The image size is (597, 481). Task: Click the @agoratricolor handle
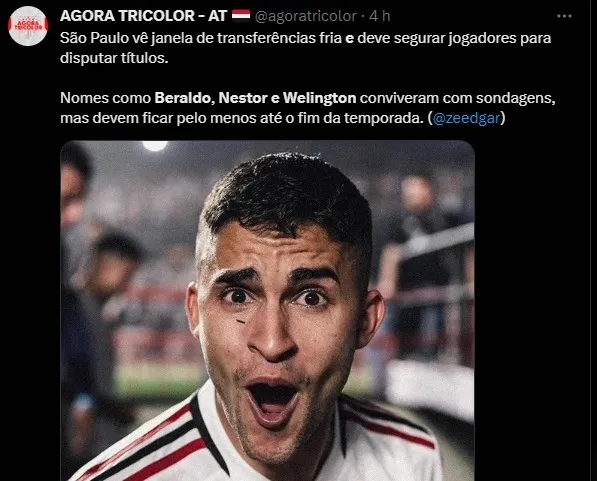[x=305, y=16]
